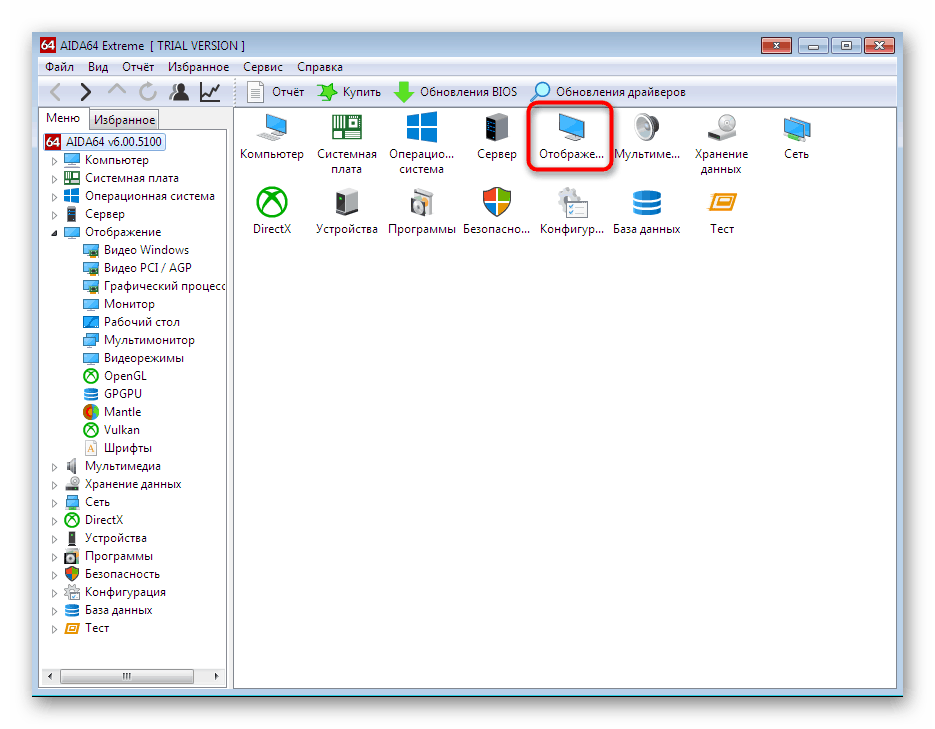Screen dimensions: 935x729
Task: Open the Справка menu
Action: (x=320, y=67)
